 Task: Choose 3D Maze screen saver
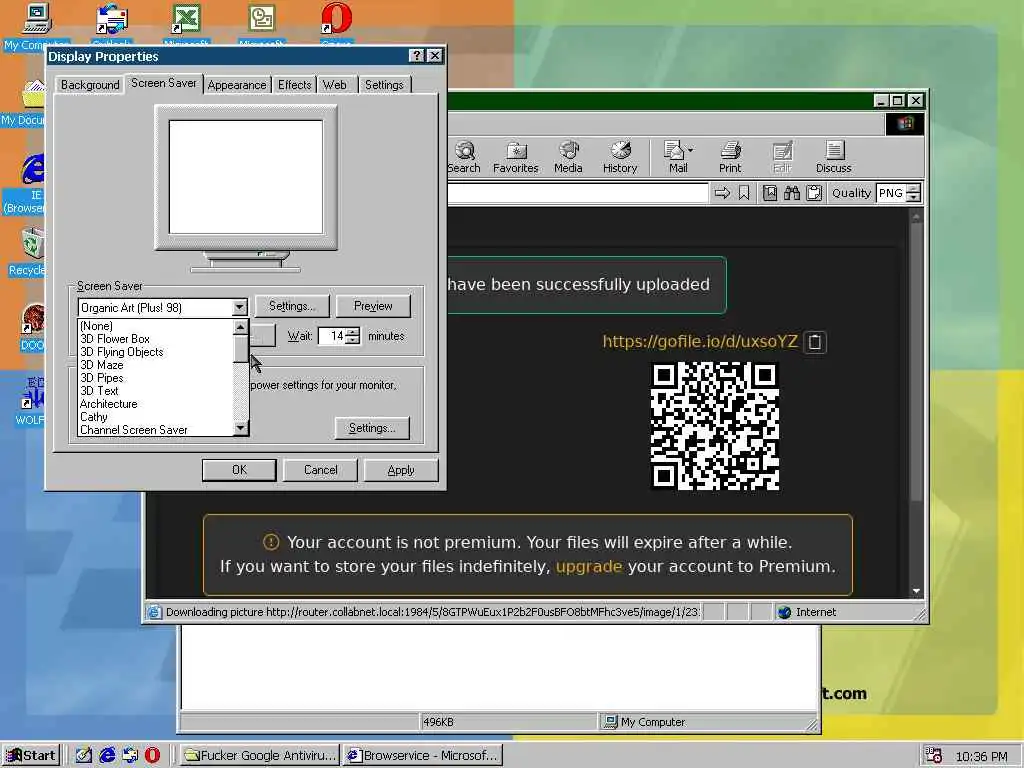(x=155, y=365)
